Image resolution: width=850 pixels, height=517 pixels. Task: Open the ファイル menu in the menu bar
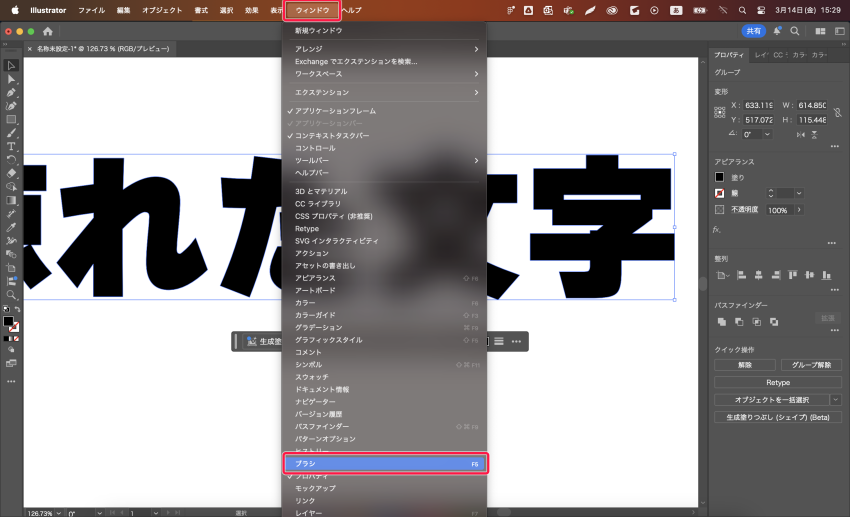pos(92,10)
